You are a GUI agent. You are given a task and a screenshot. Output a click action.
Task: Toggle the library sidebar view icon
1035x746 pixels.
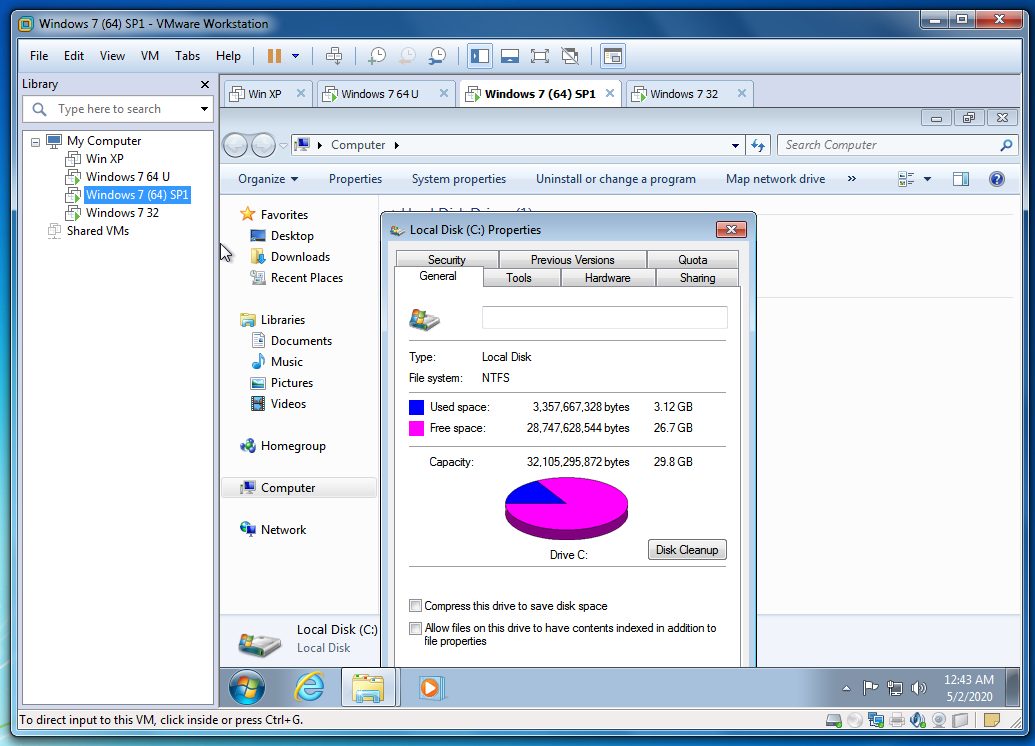click(480, 56)
